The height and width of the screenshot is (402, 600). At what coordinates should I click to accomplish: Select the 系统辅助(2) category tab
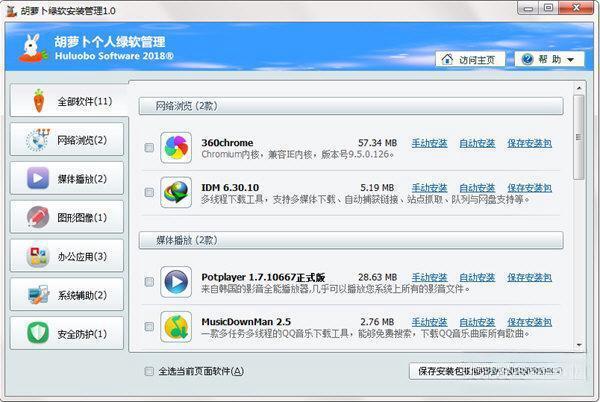pos(67,295)
